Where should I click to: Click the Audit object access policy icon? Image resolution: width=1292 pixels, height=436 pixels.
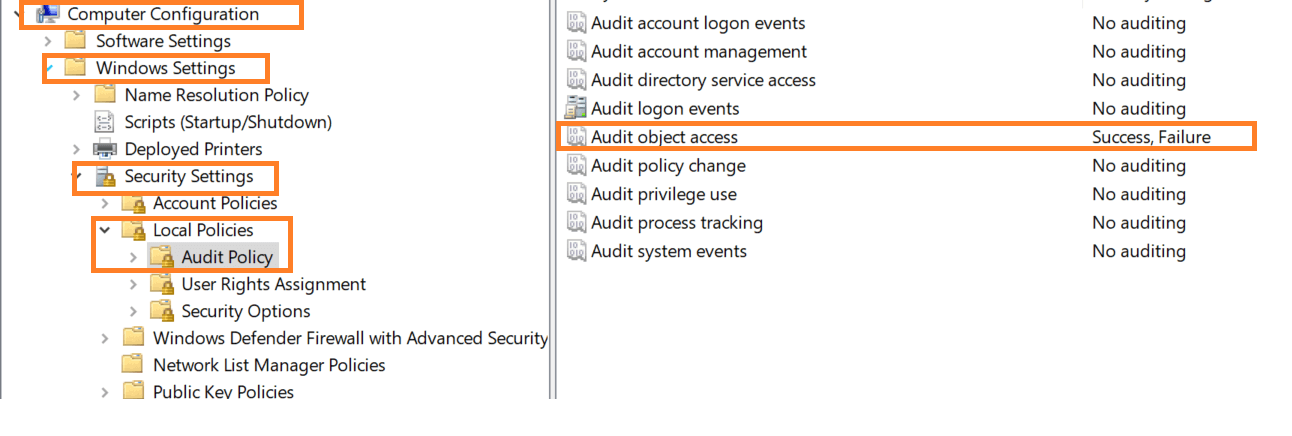pos(576,137)
